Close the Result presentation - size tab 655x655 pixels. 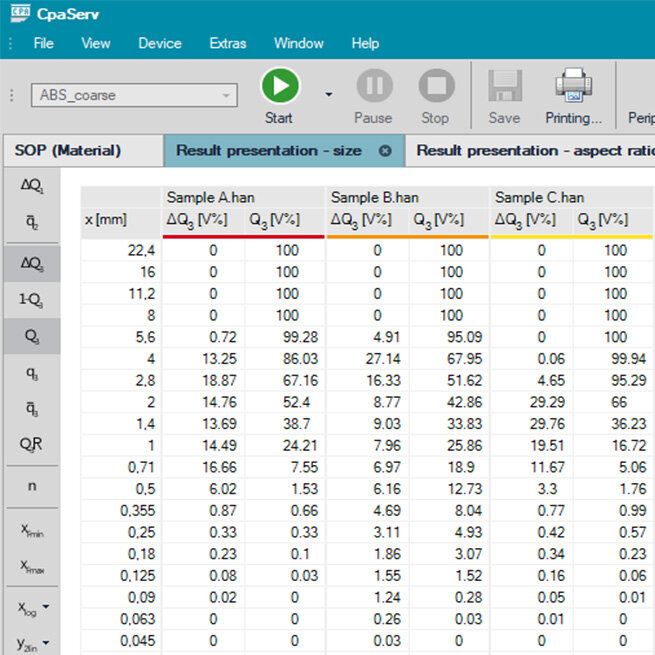(x=385, y=151)
